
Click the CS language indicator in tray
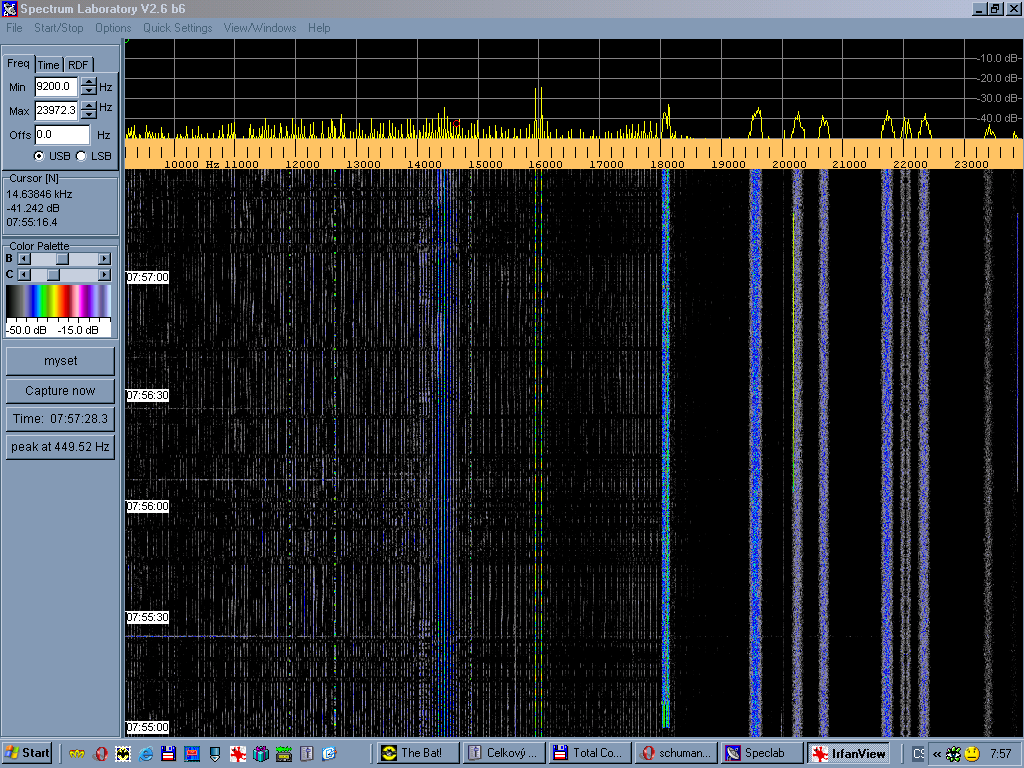pyautogui.click(x=918, y=754)
